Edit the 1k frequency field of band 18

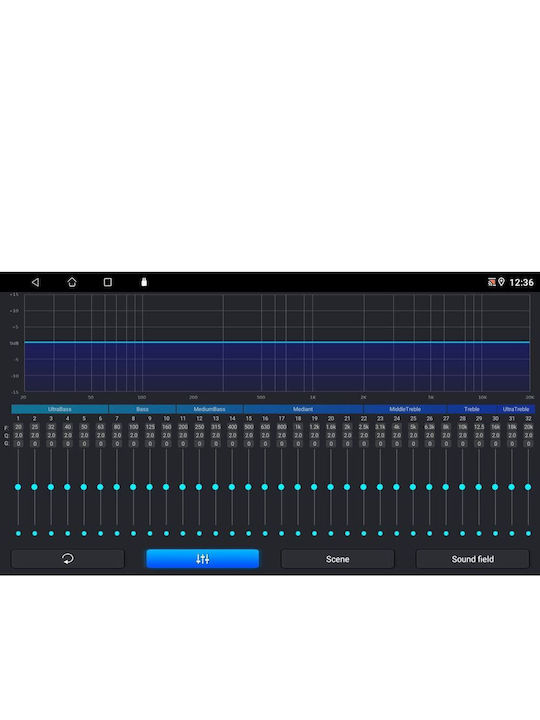point(298,427)
